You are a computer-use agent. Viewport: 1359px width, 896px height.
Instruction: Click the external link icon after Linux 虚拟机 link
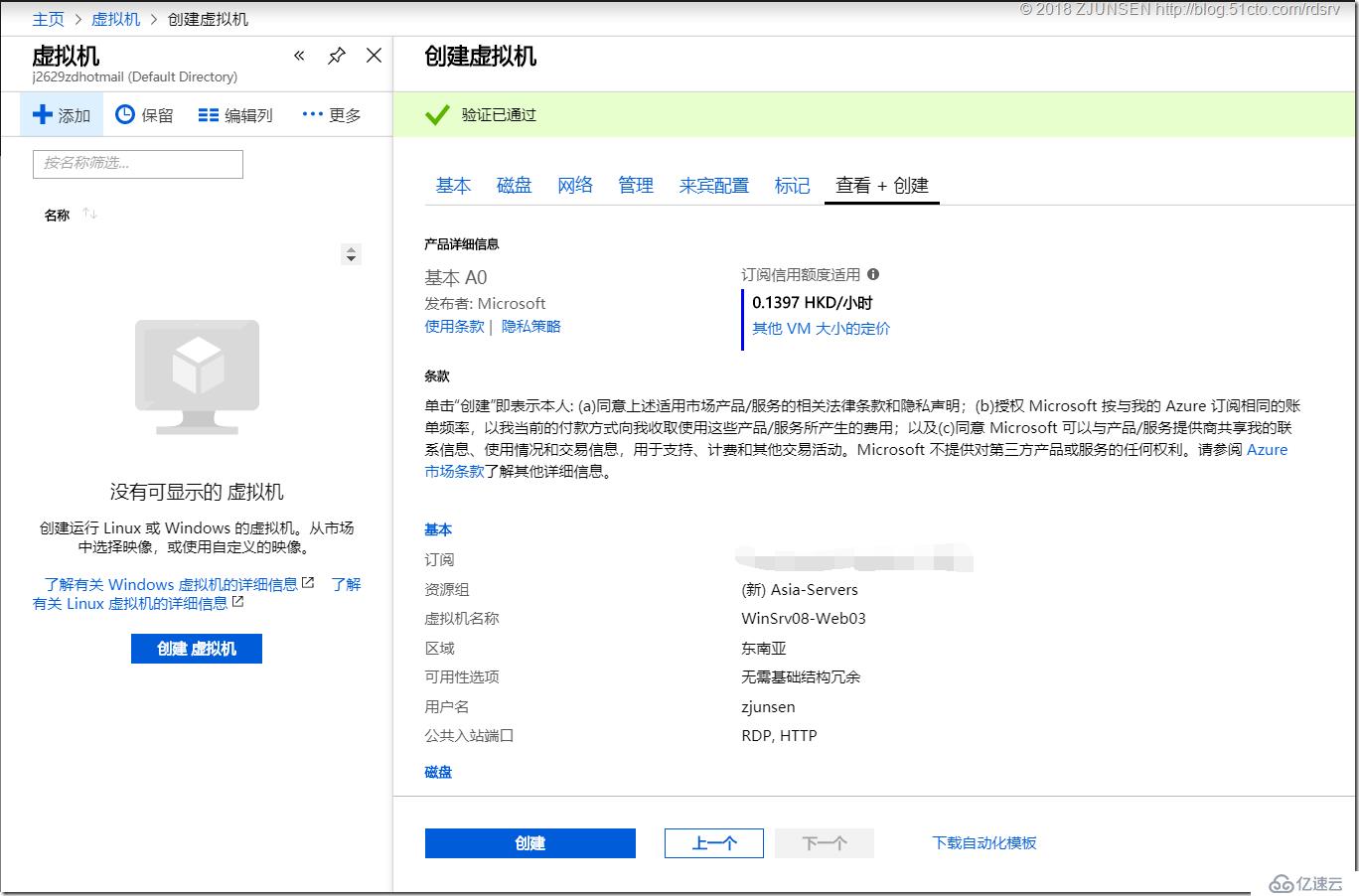tap(237, 602)
